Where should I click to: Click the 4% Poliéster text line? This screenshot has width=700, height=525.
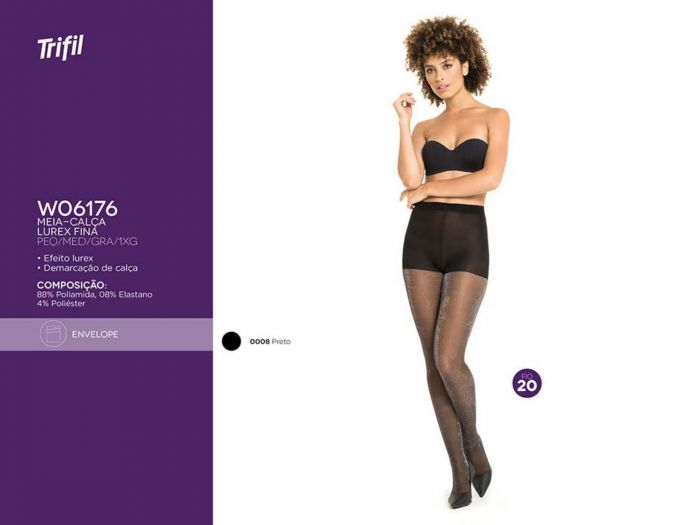[x=61, y=304]
